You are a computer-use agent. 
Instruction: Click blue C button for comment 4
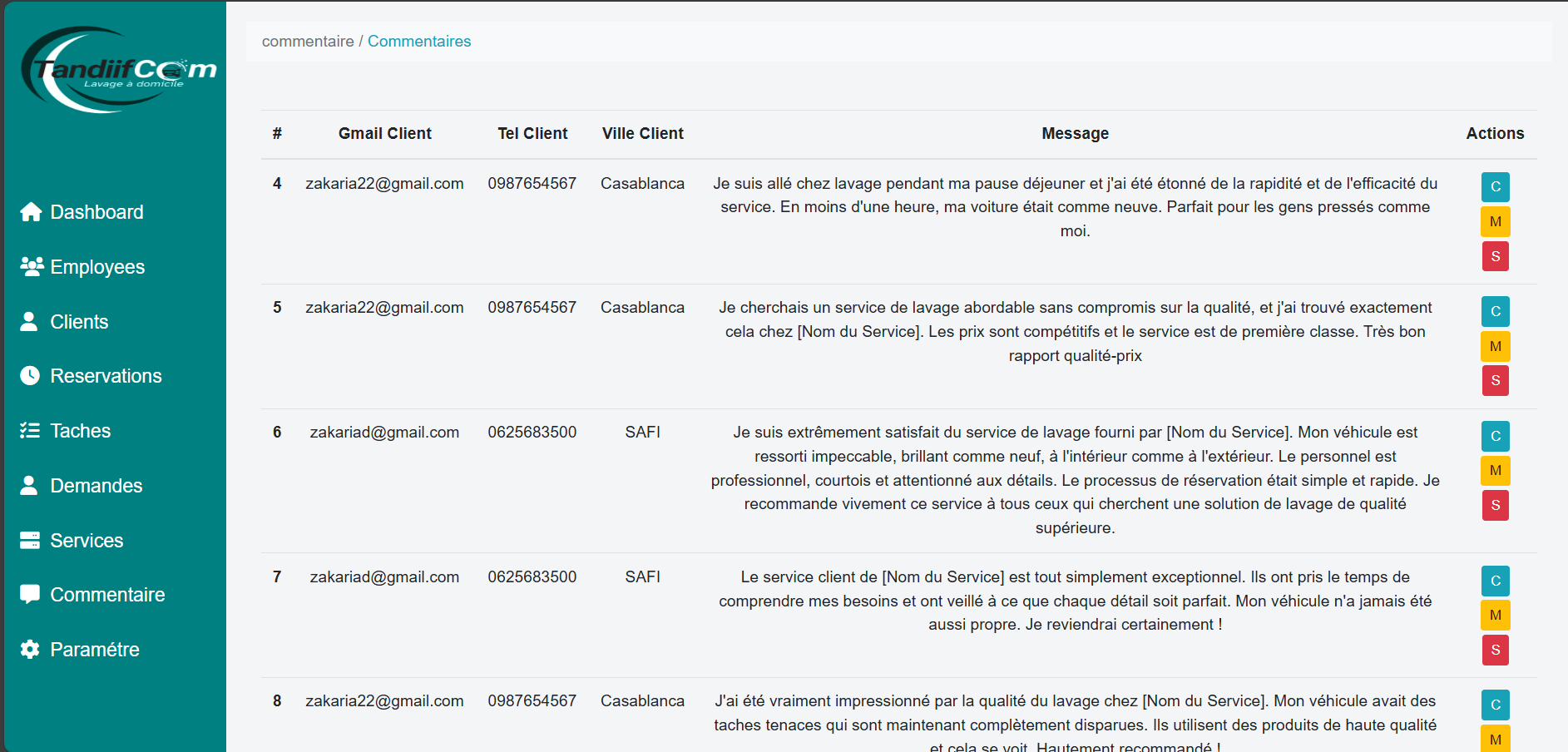1496,186
